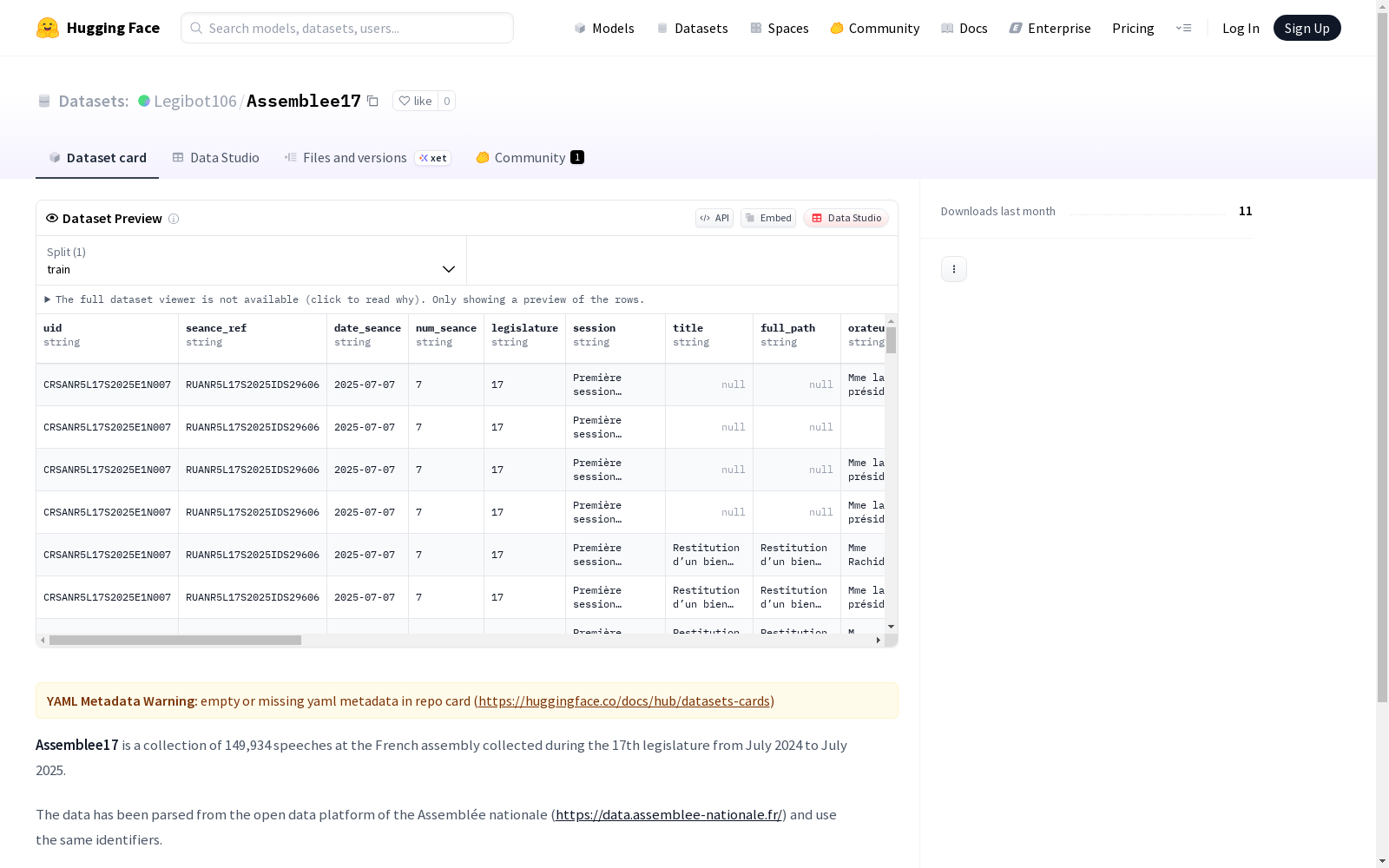Click the title column header
This screenshot has width=1389, height=868.
click(709, 339)
